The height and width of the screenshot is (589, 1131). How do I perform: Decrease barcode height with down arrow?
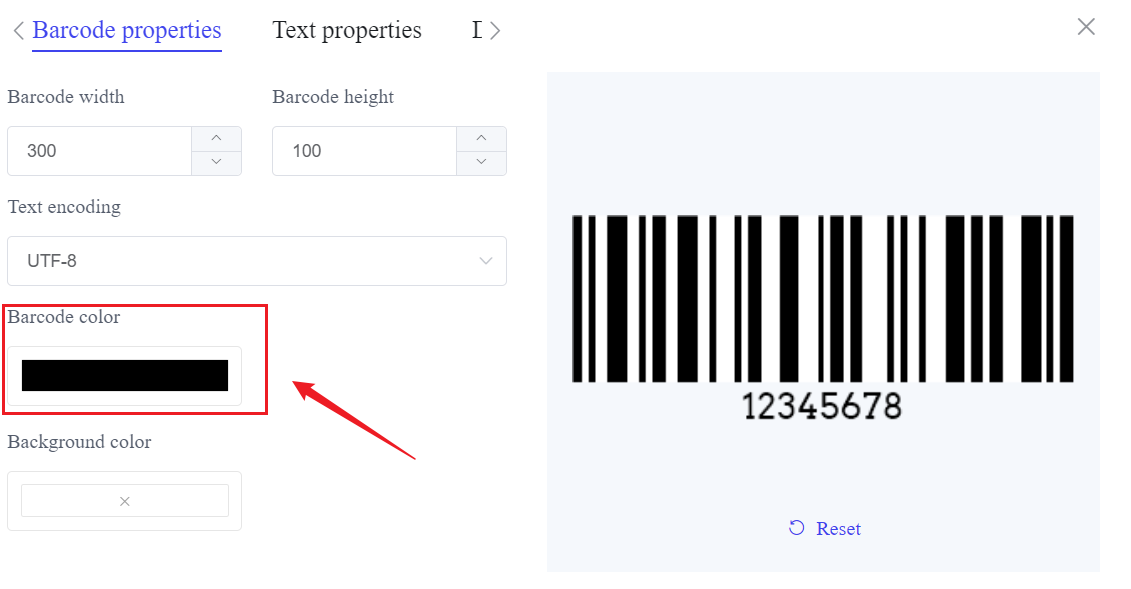(481, 162)
